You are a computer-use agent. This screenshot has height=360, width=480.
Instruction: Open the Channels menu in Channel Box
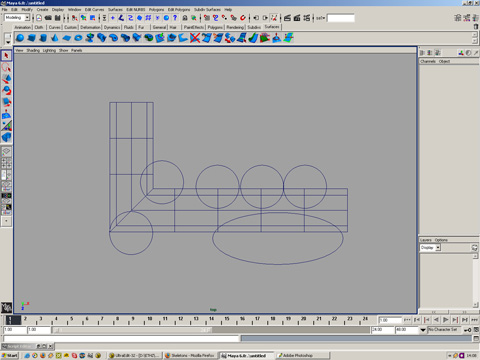pos(428,61)
